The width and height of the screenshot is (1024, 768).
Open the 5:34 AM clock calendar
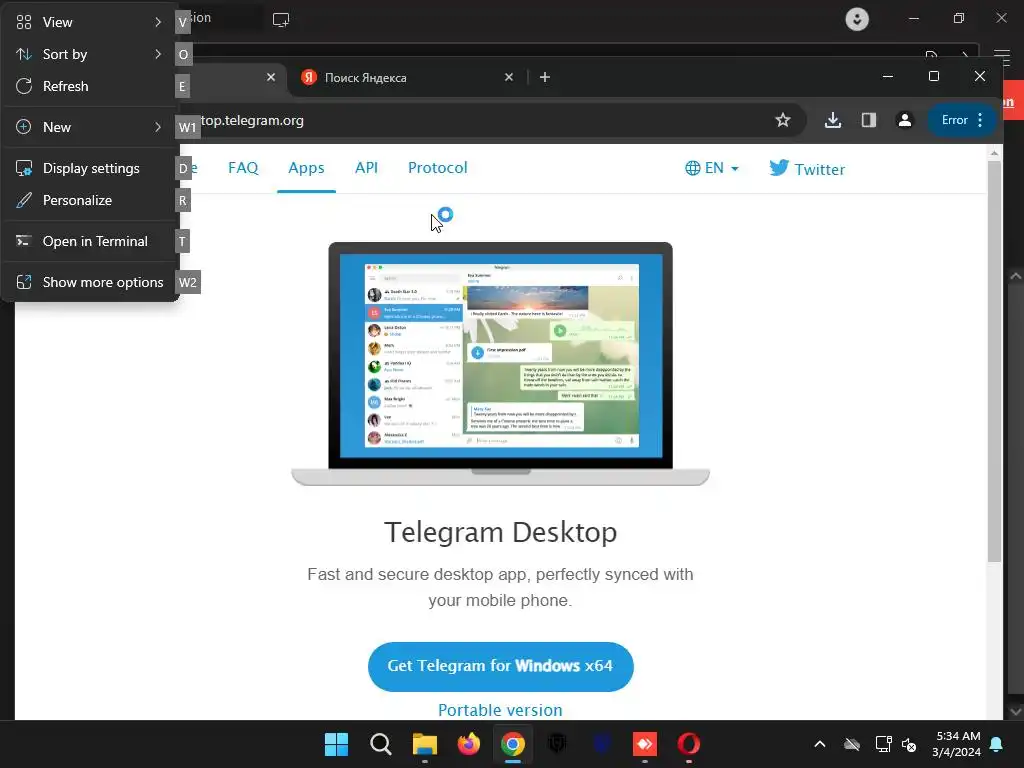pyautogui.click(x=956, y=744)
